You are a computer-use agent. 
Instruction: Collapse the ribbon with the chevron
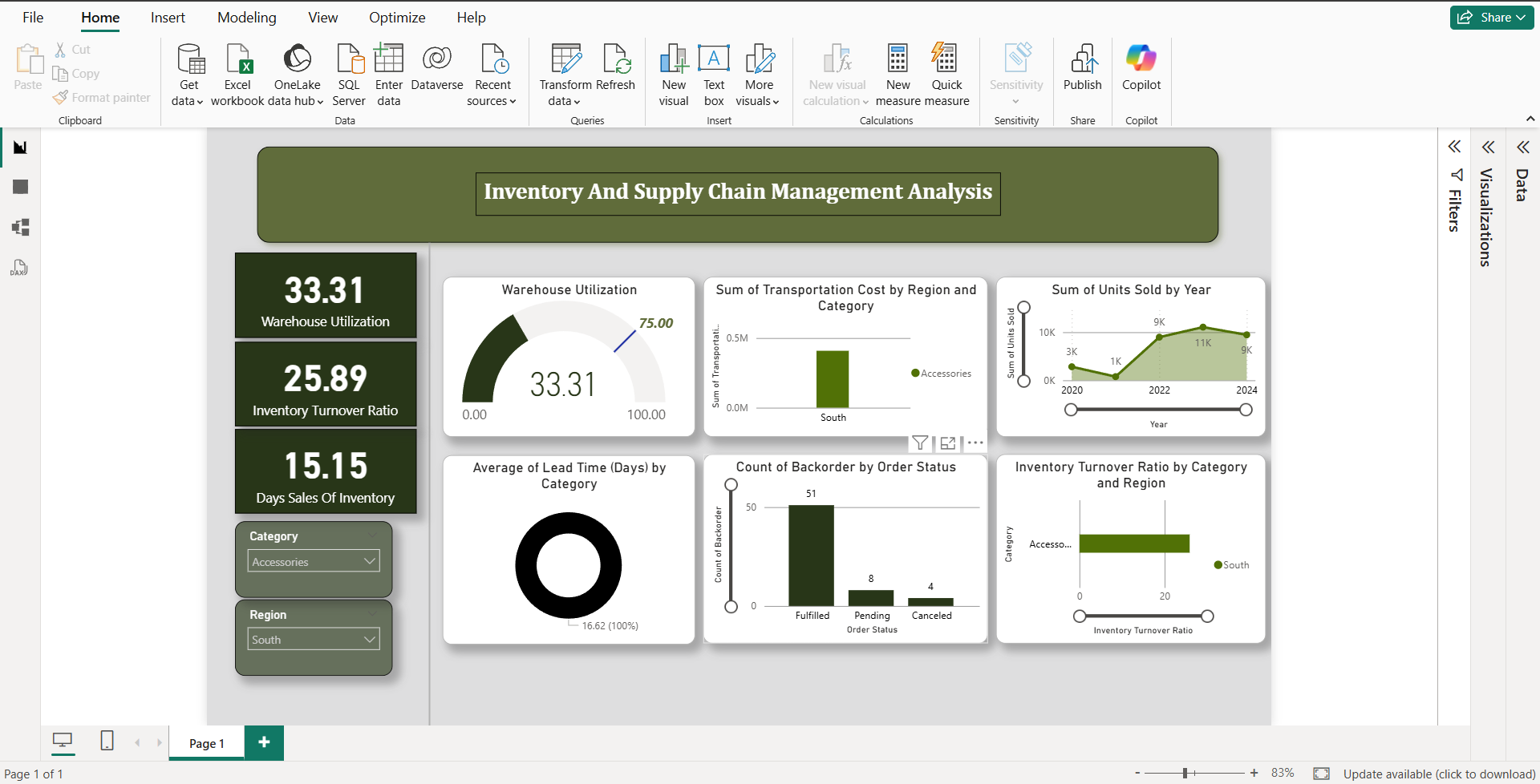[1530, 119]
